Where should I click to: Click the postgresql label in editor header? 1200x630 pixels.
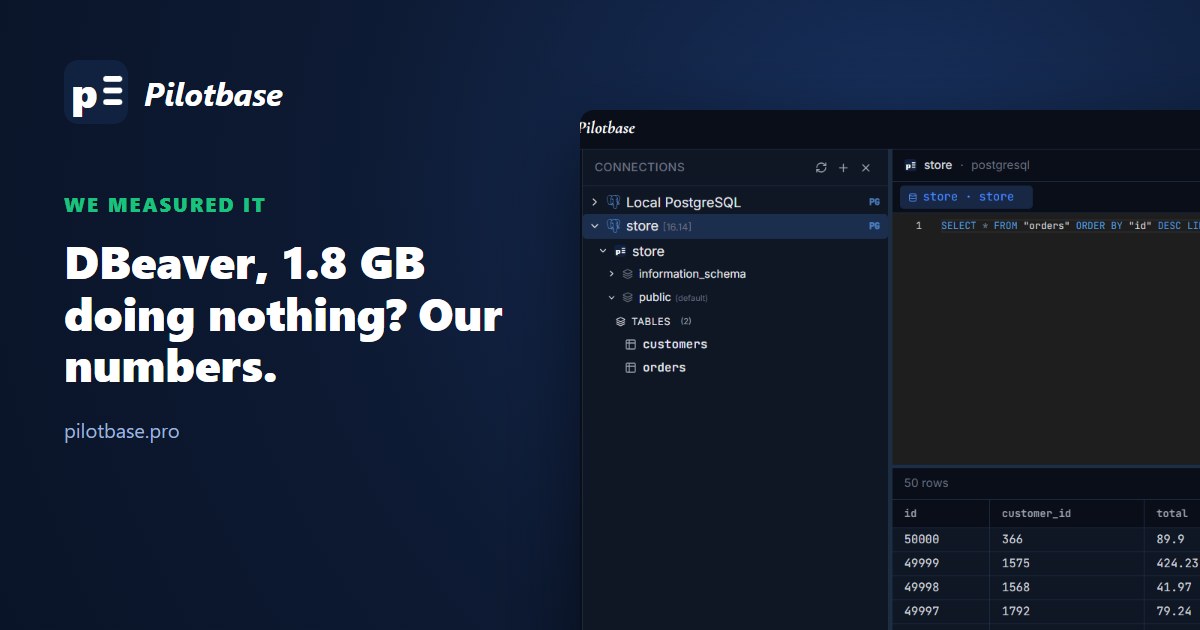coord(1000,165)
